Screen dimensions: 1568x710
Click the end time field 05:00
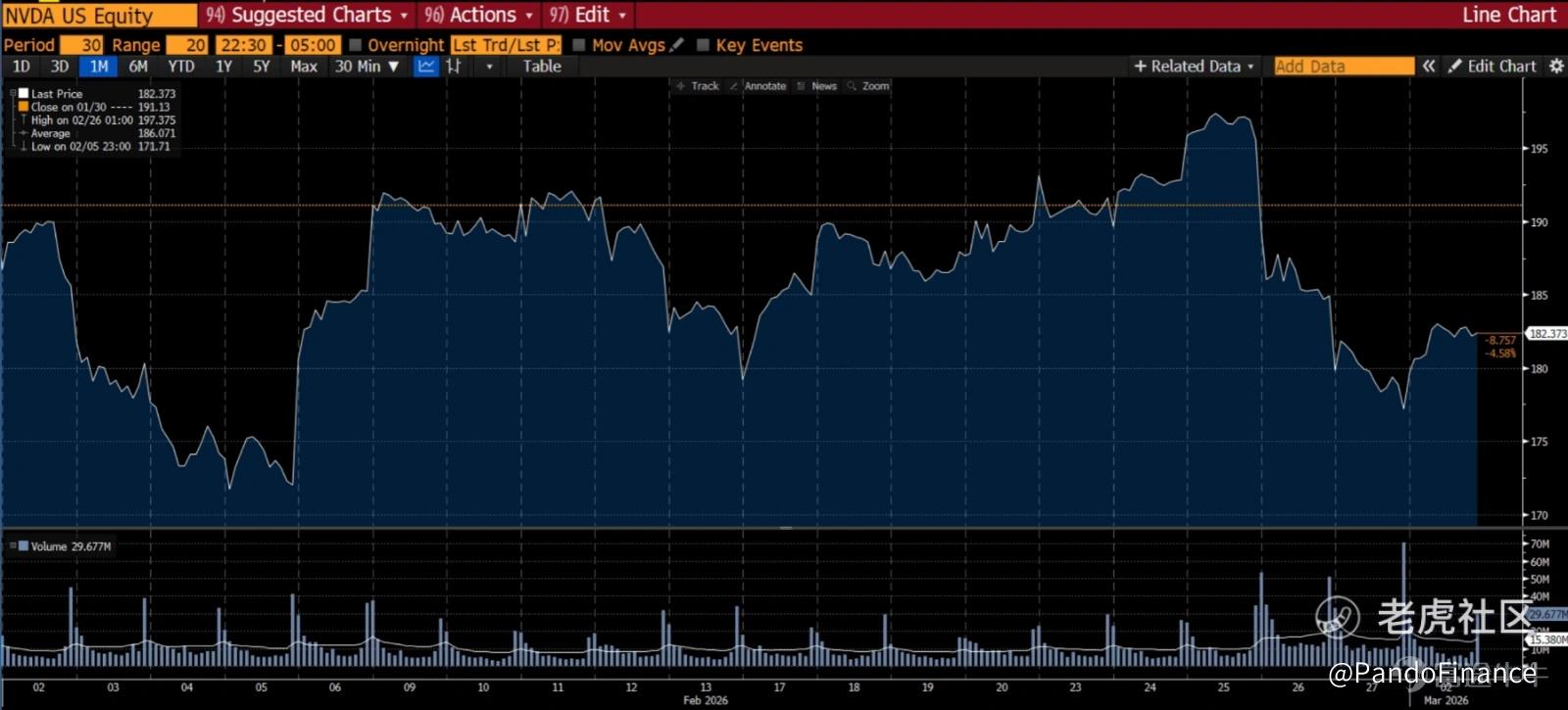[313, 45]
